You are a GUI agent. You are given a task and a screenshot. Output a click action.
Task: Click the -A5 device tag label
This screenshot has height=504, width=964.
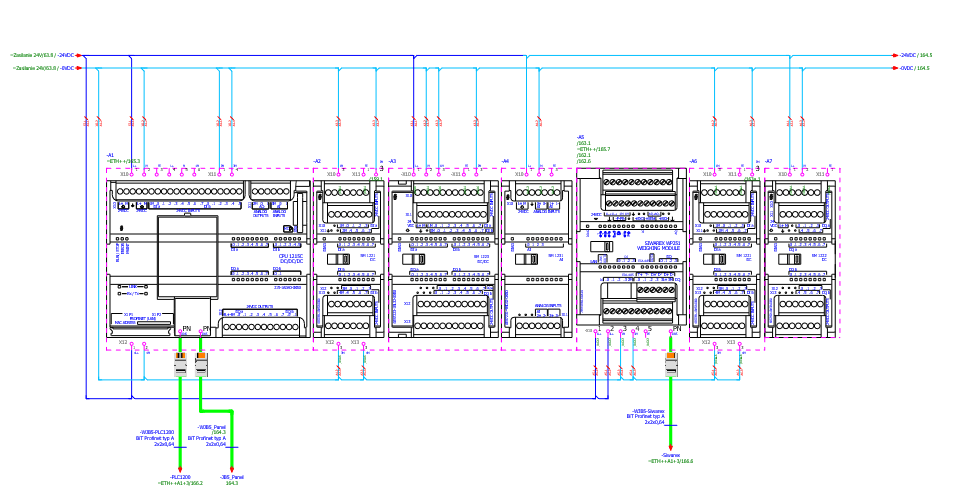(580, 137)
